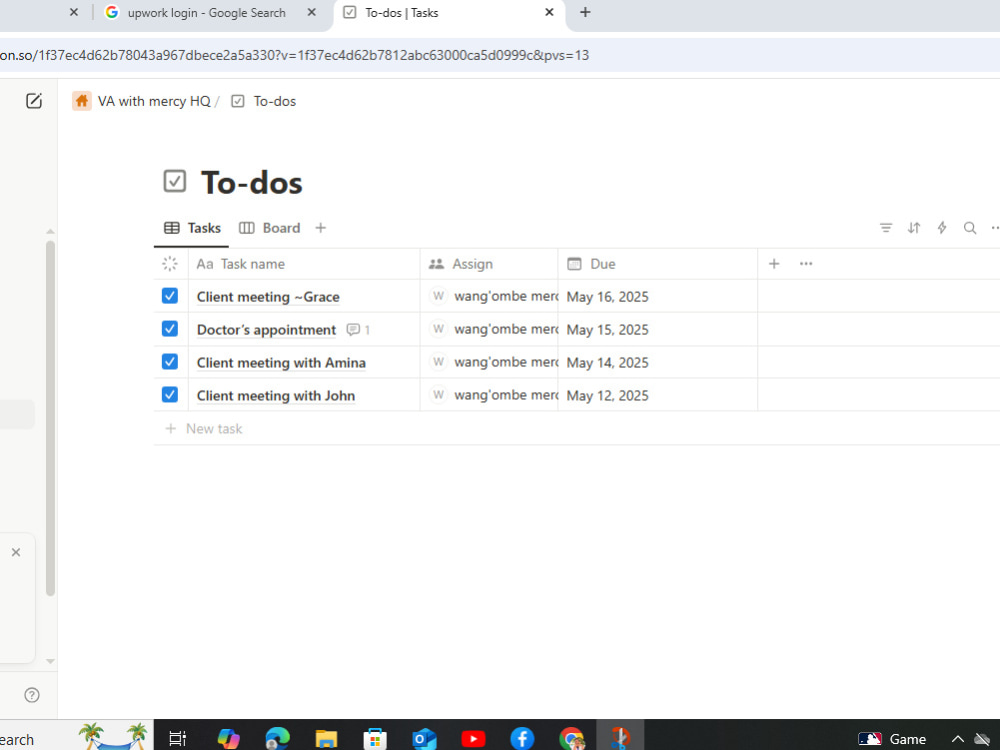This screenshot has width=1000, height=750.
Task: Open Client meeting with Amina task
Action: pos(281,363)
